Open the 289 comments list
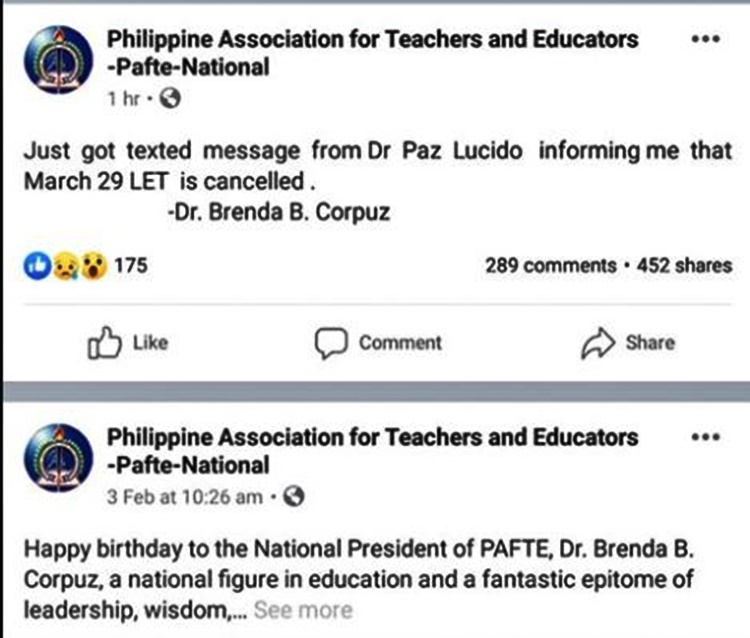 coord(550,265)
